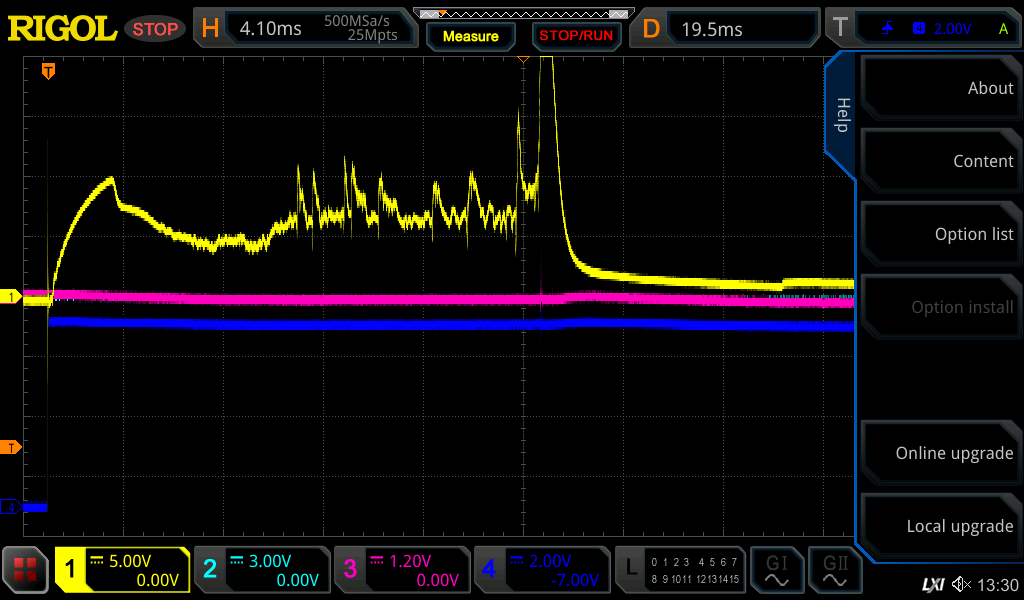Click the GII signal generator icon
The width and height of the screenshot is (1024, 600).
click(834, 570)
